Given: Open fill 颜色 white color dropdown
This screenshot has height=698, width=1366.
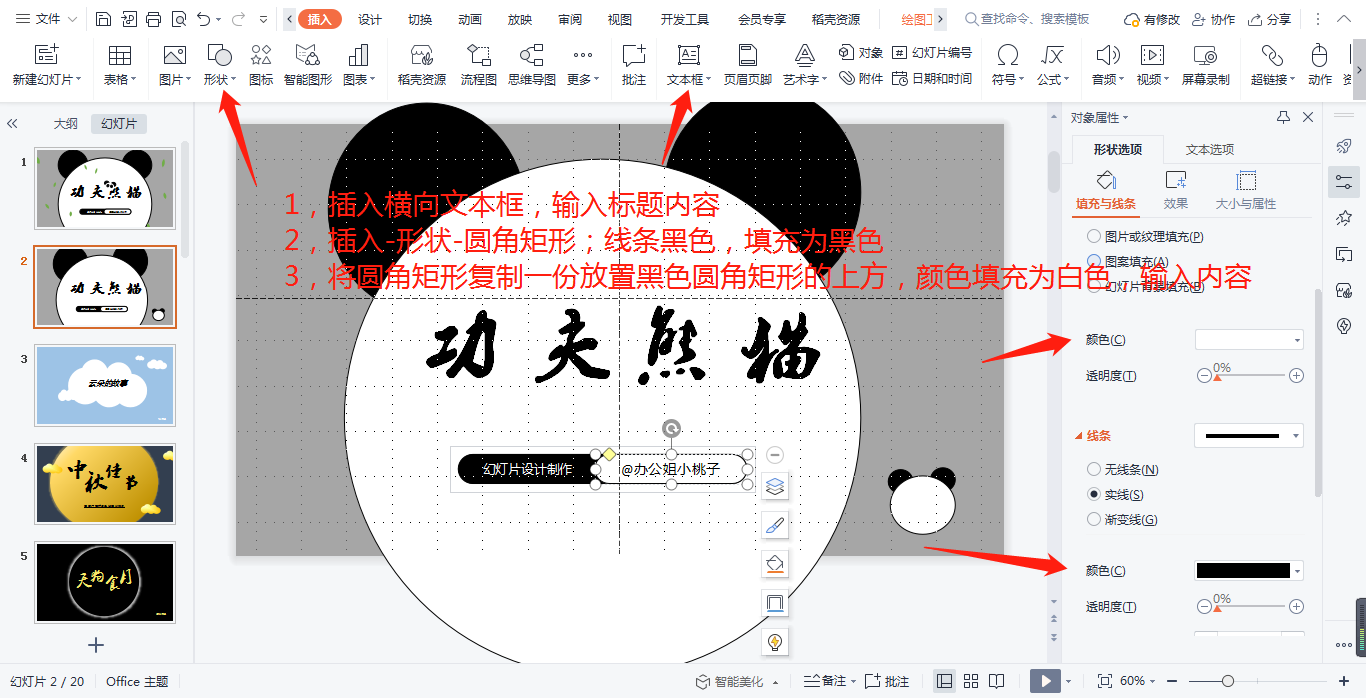Looking at the screenshot, I should [1249, 340].
